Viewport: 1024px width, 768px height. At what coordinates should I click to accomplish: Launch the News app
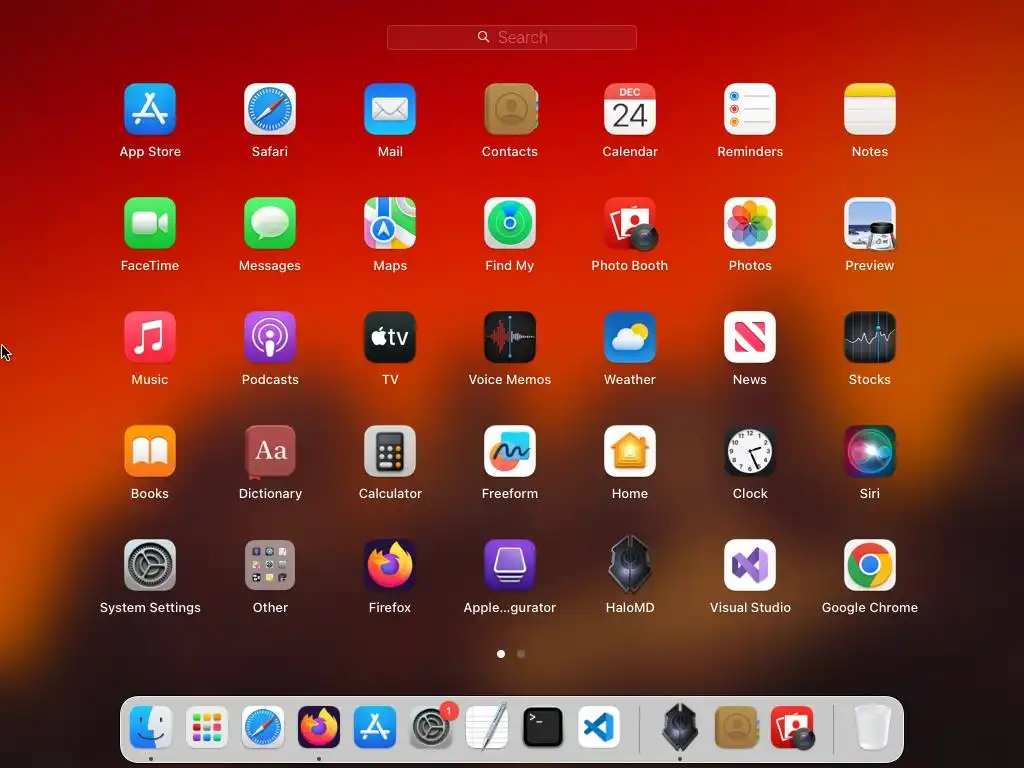750,337
